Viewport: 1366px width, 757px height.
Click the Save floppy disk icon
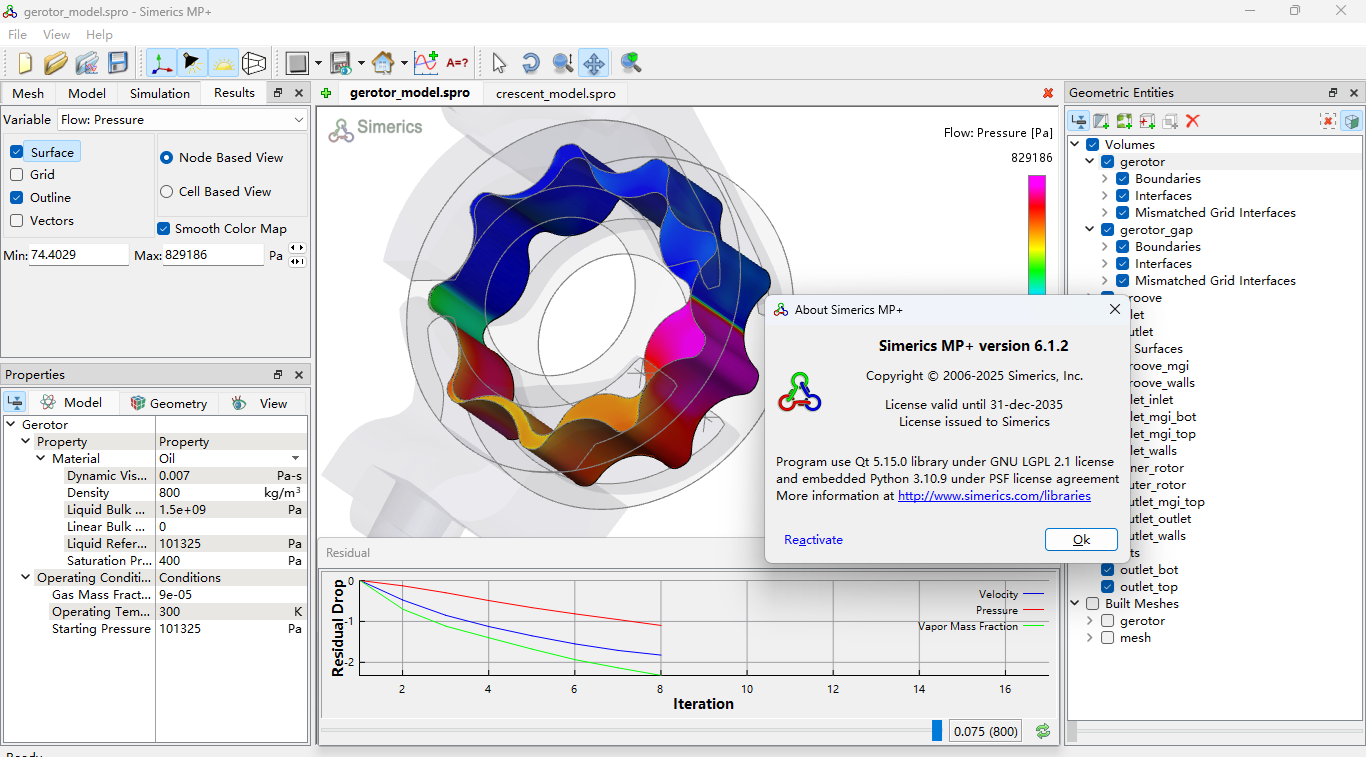point(118,63)
